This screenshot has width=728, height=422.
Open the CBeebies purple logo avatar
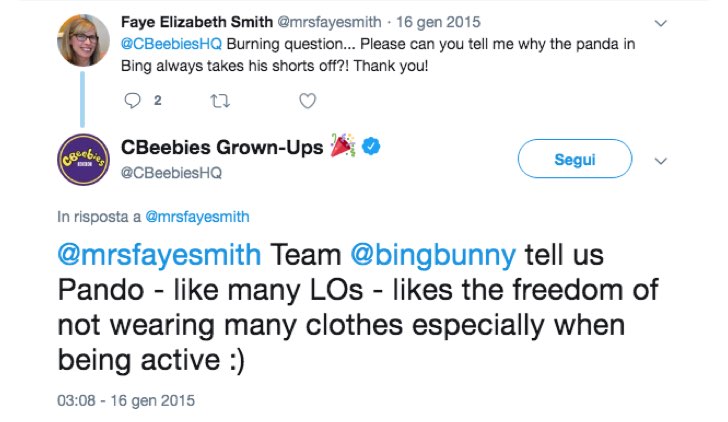pyautogui.click(x=83, y=159)
